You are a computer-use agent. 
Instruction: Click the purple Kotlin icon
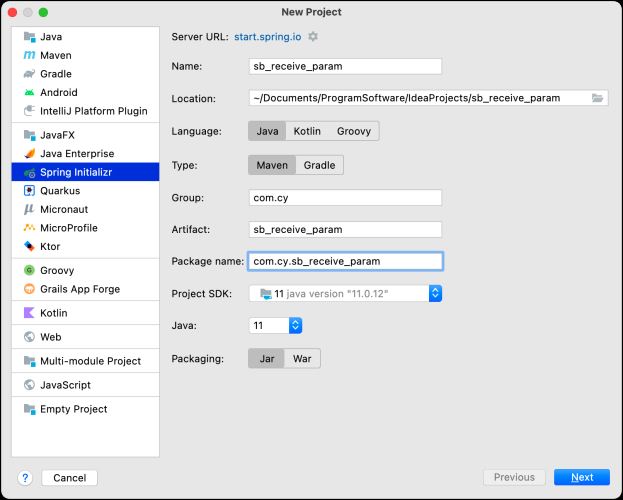pos(29,313)
